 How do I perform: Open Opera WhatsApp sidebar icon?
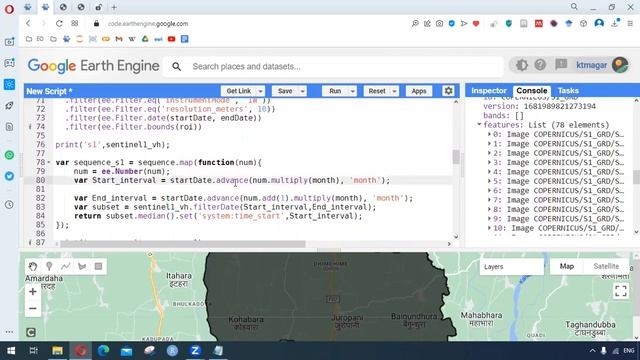point(9,155)
